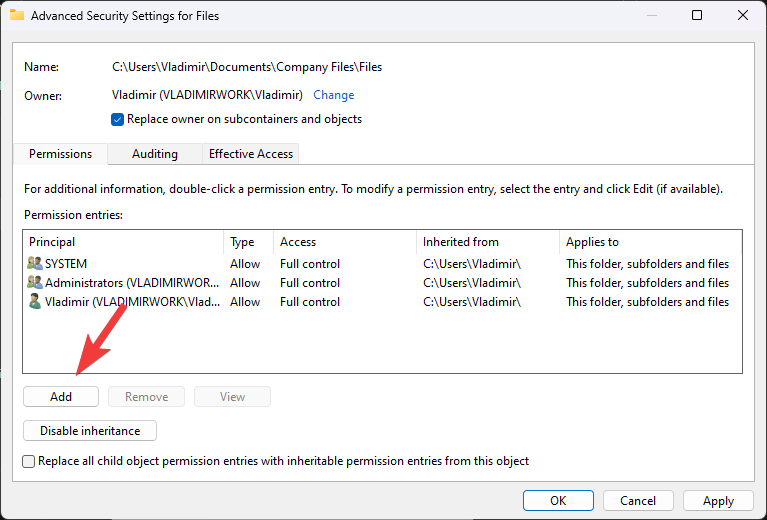Click the Applies to column header
This screenshot has width=767, height=520.
(650, 242)
